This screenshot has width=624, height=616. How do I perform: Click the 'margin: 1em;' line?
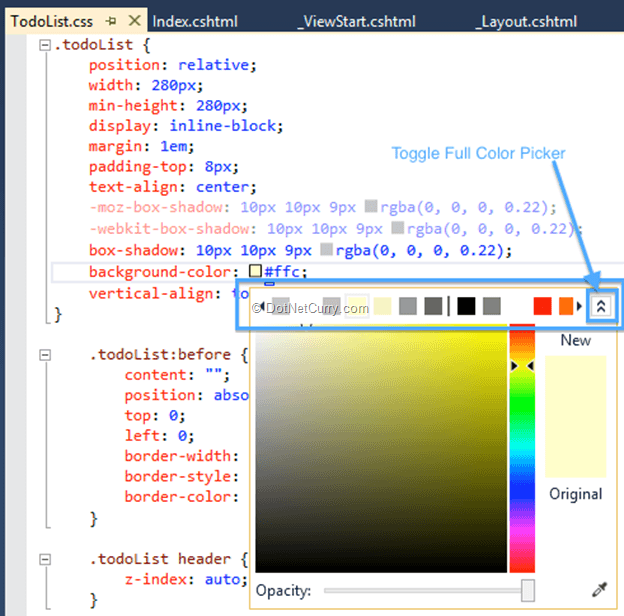(x=141, y=146)
